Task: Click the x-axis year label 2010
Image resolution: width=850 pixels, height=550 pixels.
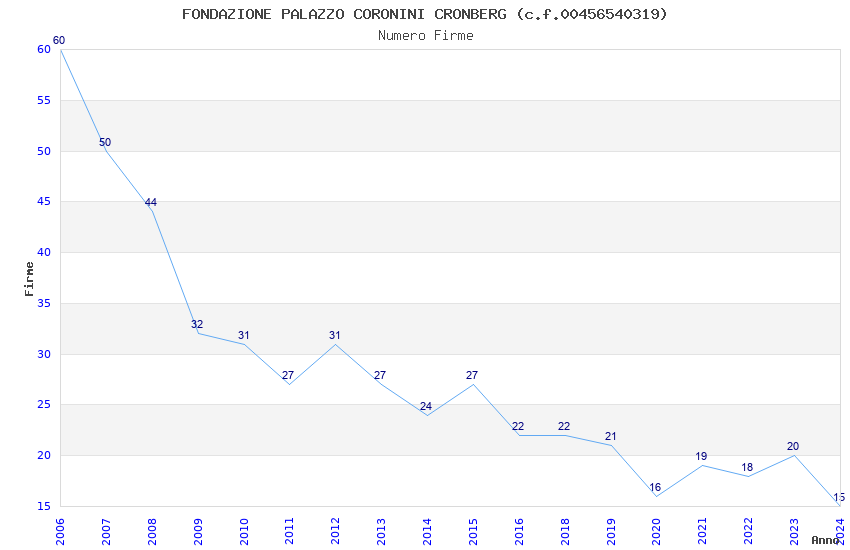Action: (x=244, y=531)
